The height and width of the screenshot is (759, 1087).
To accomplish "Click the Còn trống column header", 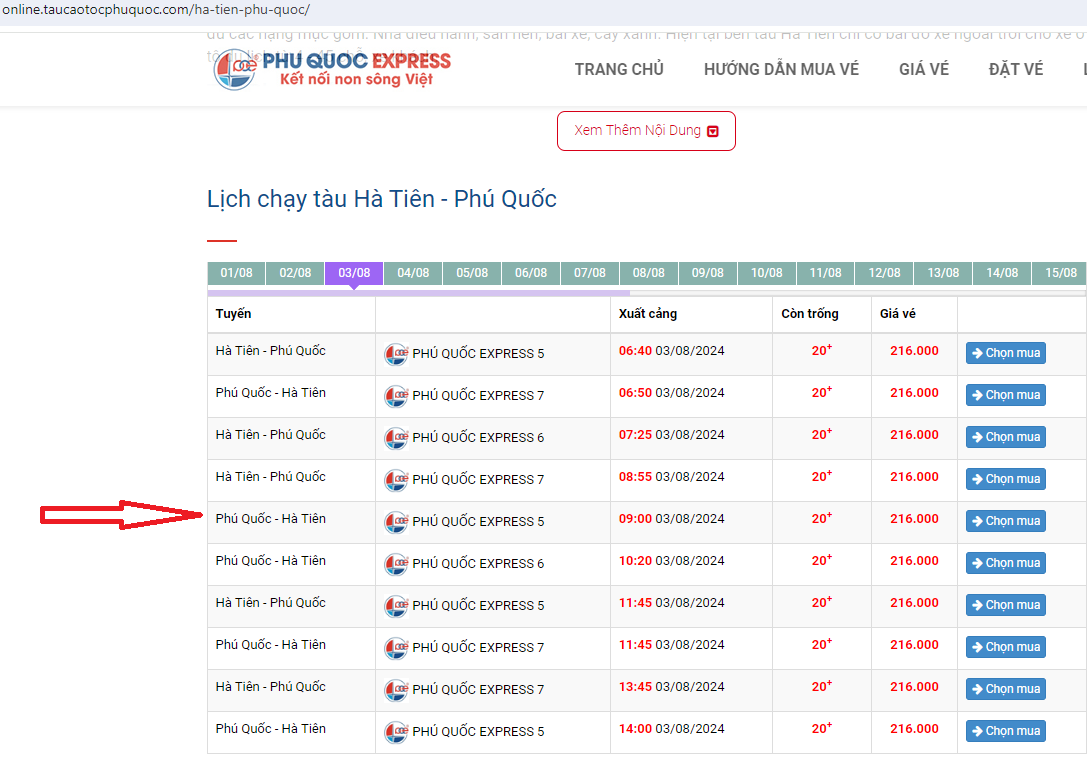I will point(810,314).
